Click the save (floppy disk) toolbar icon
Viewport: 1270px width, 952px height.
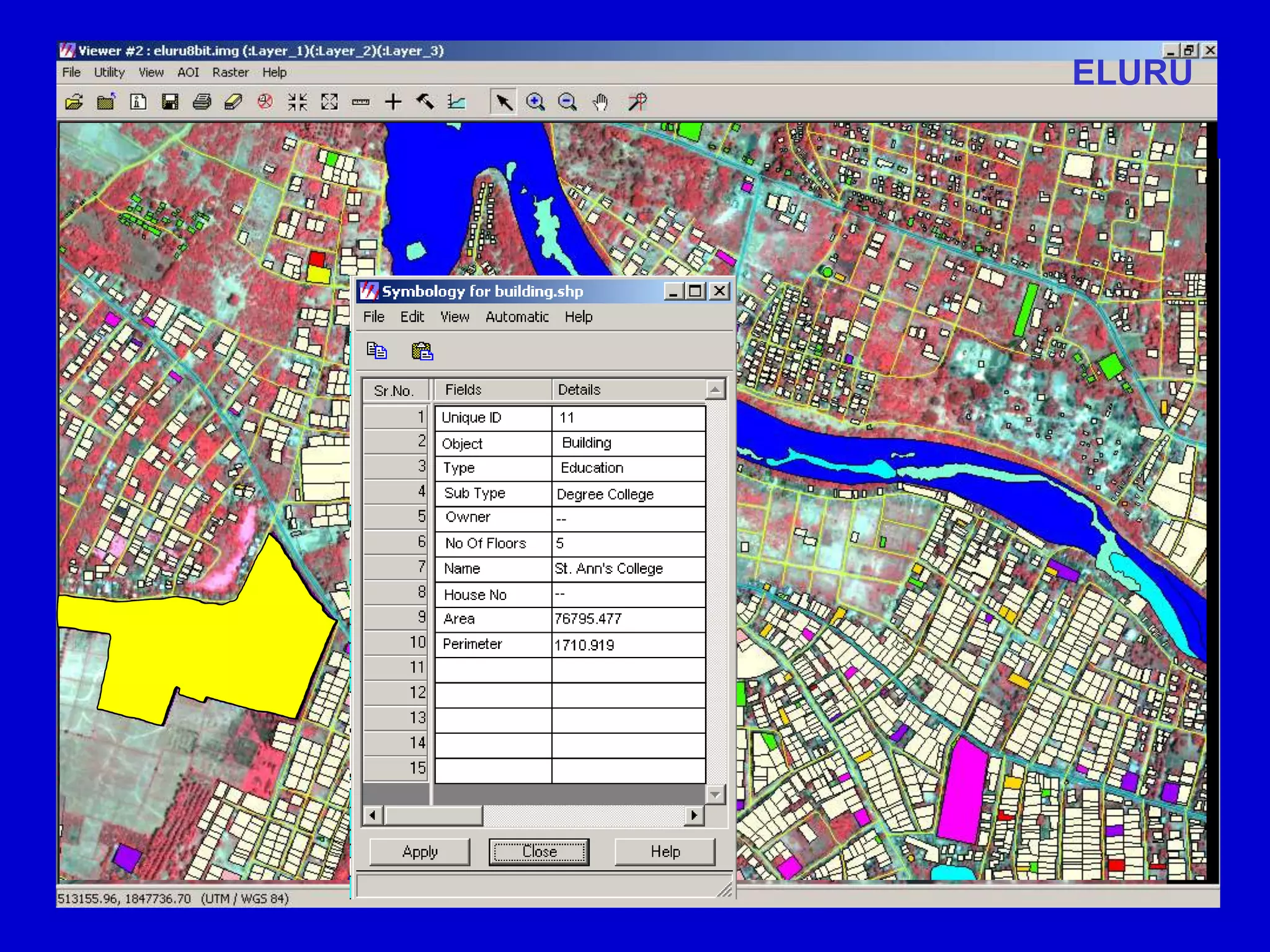click(170, 102)
